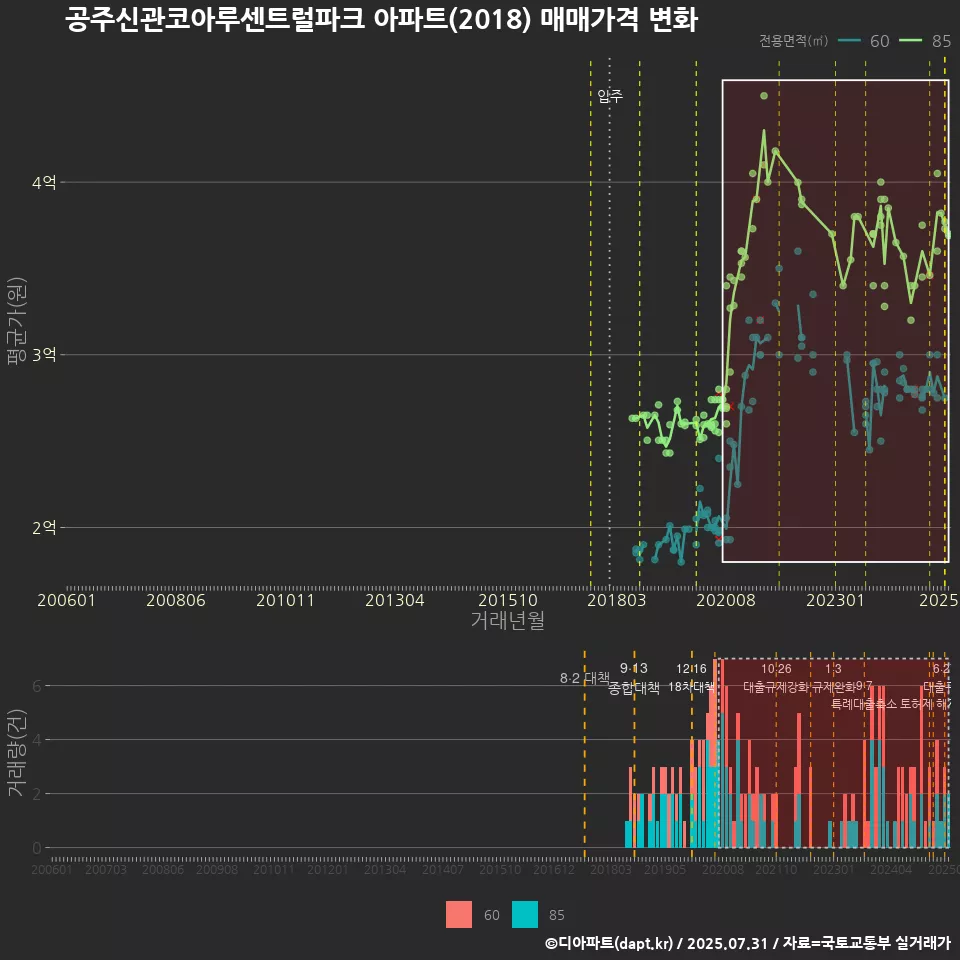Select the vertical axis title 평균가(원)
The image size is (960, 960).
[x=17, y=321]
